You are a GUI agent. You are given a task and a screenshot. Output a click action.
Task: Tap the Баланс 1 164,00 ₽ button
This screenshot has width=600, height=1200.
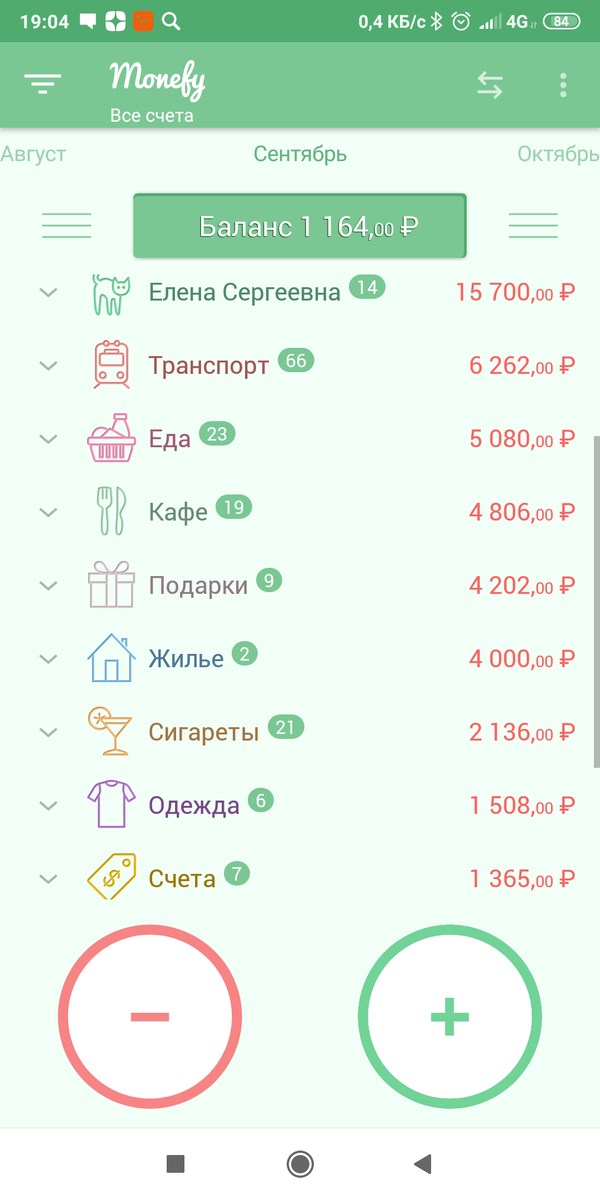[300, 226]
